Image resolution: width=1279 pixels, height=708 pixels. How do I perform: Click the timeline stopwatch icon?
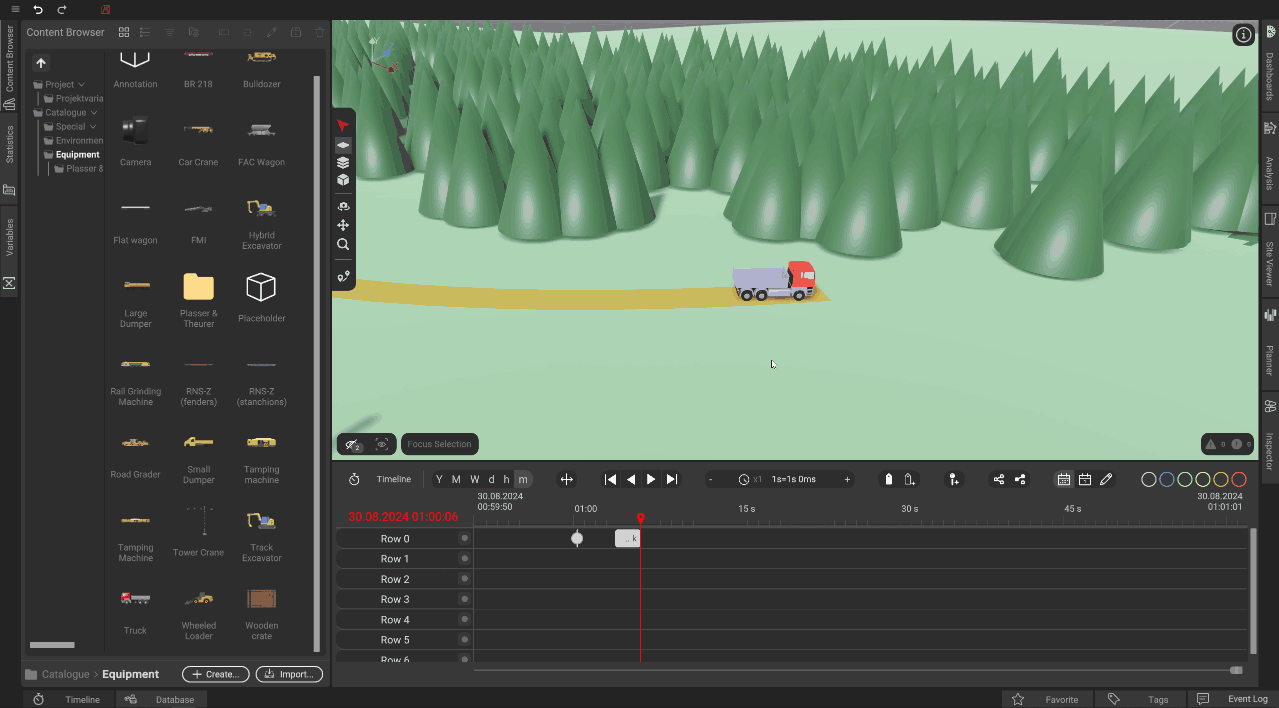354,480
